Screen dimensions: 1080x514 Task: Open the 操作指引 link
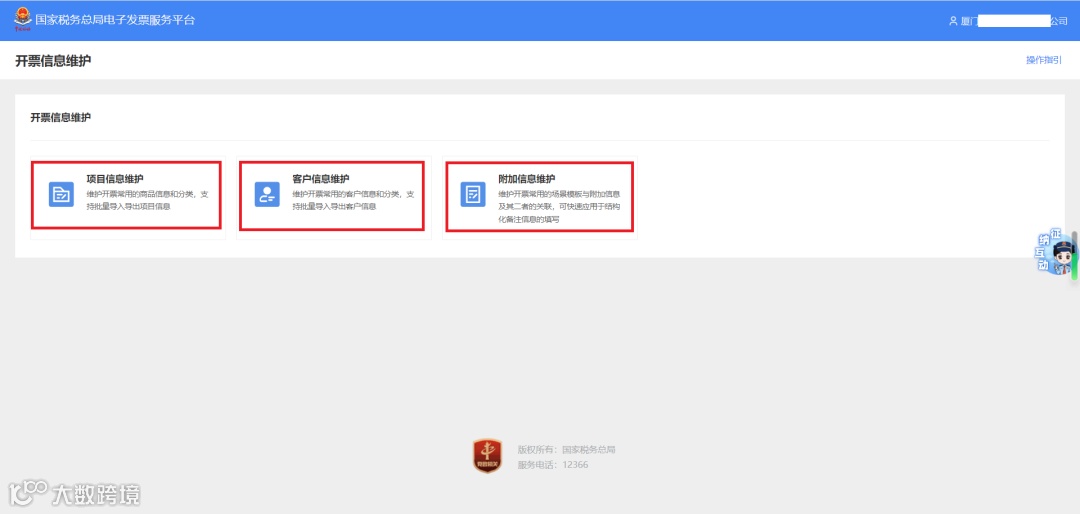pos(1044,60)
